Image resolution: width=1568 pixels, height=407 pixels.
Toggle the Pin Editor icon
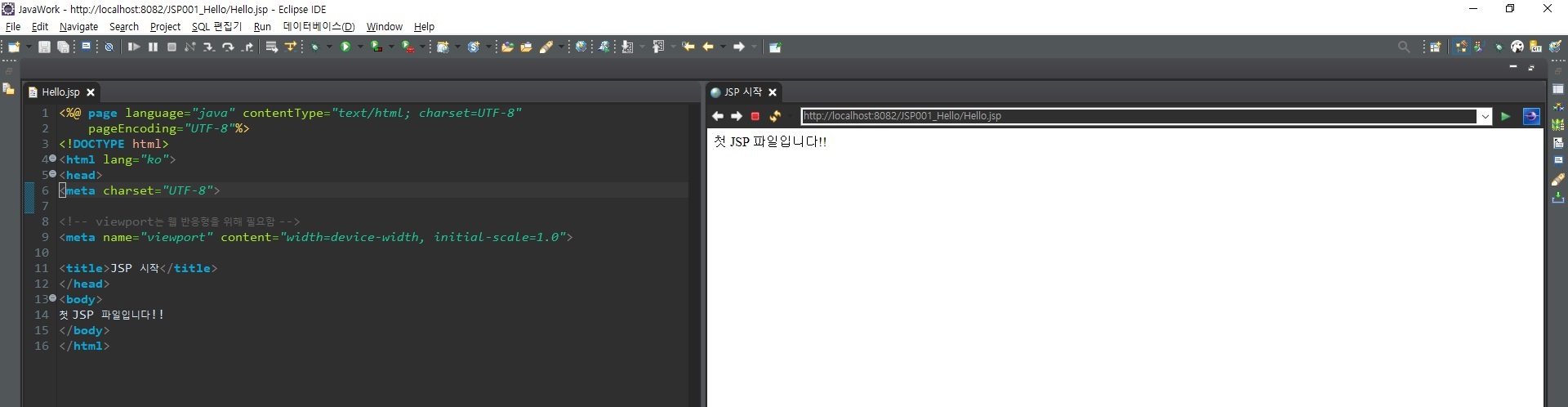tap(775, 47)
